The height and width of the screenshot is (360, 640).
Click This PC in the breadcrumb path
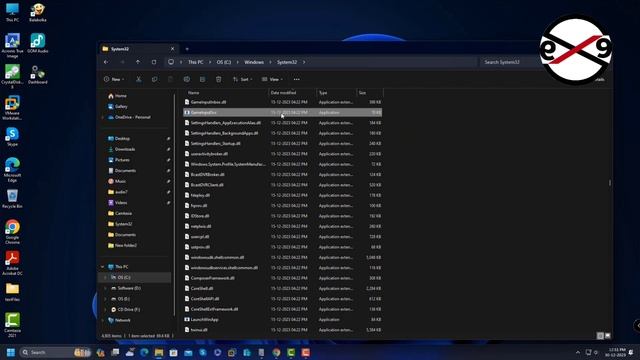click(x=196, y=62)
